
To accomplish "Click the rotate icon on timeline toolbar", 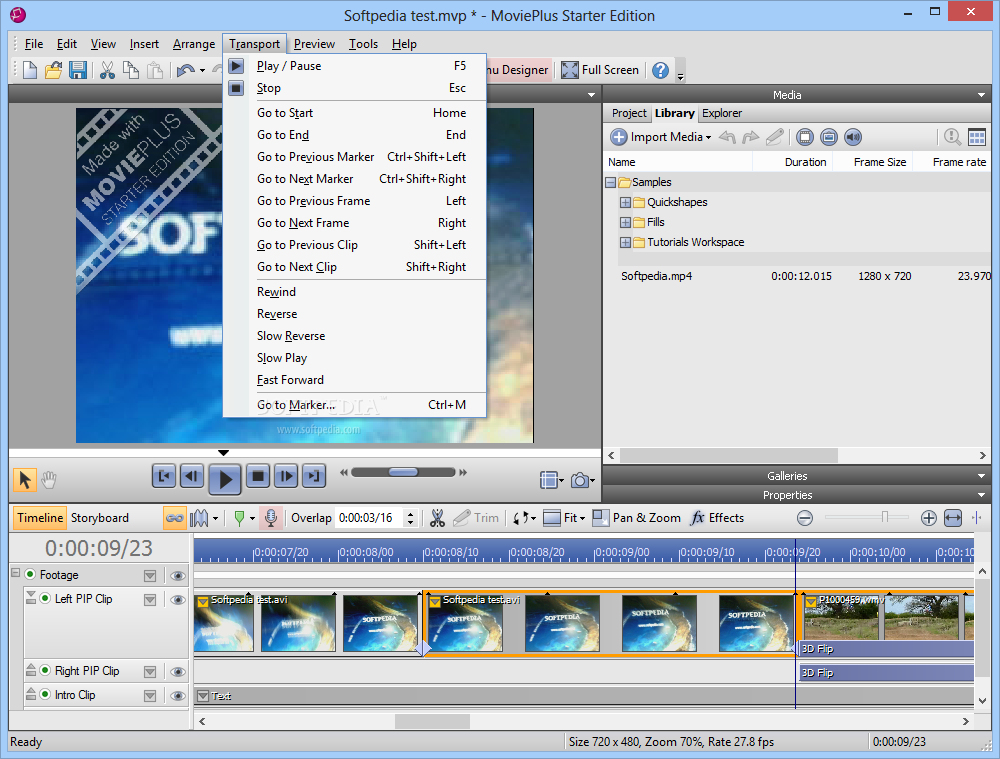I will click(x=520, y=518).
